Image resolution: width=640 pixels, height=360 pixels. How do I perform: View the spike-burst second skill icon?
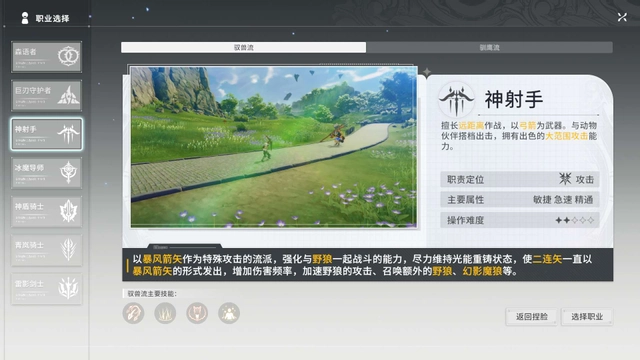pos(165,313)
